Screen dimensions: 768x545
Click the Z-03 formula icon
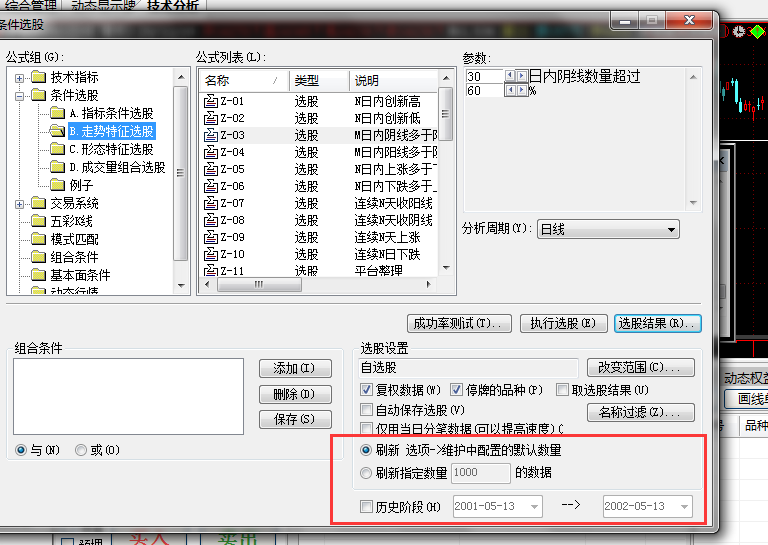211,135
